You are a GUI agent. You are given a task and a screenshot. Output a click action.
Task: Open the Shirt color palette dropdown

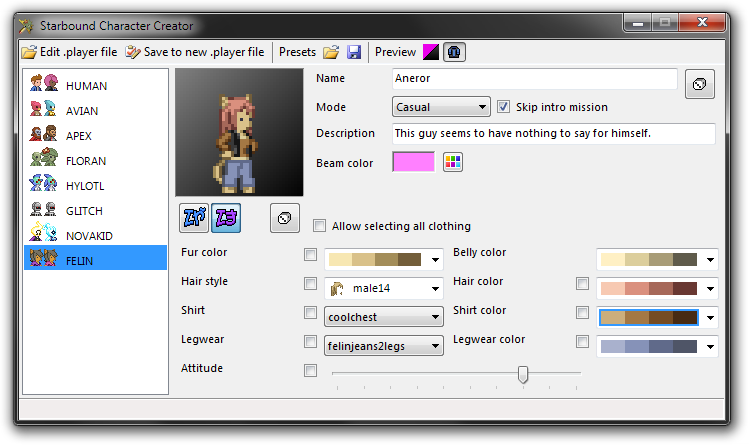pos(657,318)
